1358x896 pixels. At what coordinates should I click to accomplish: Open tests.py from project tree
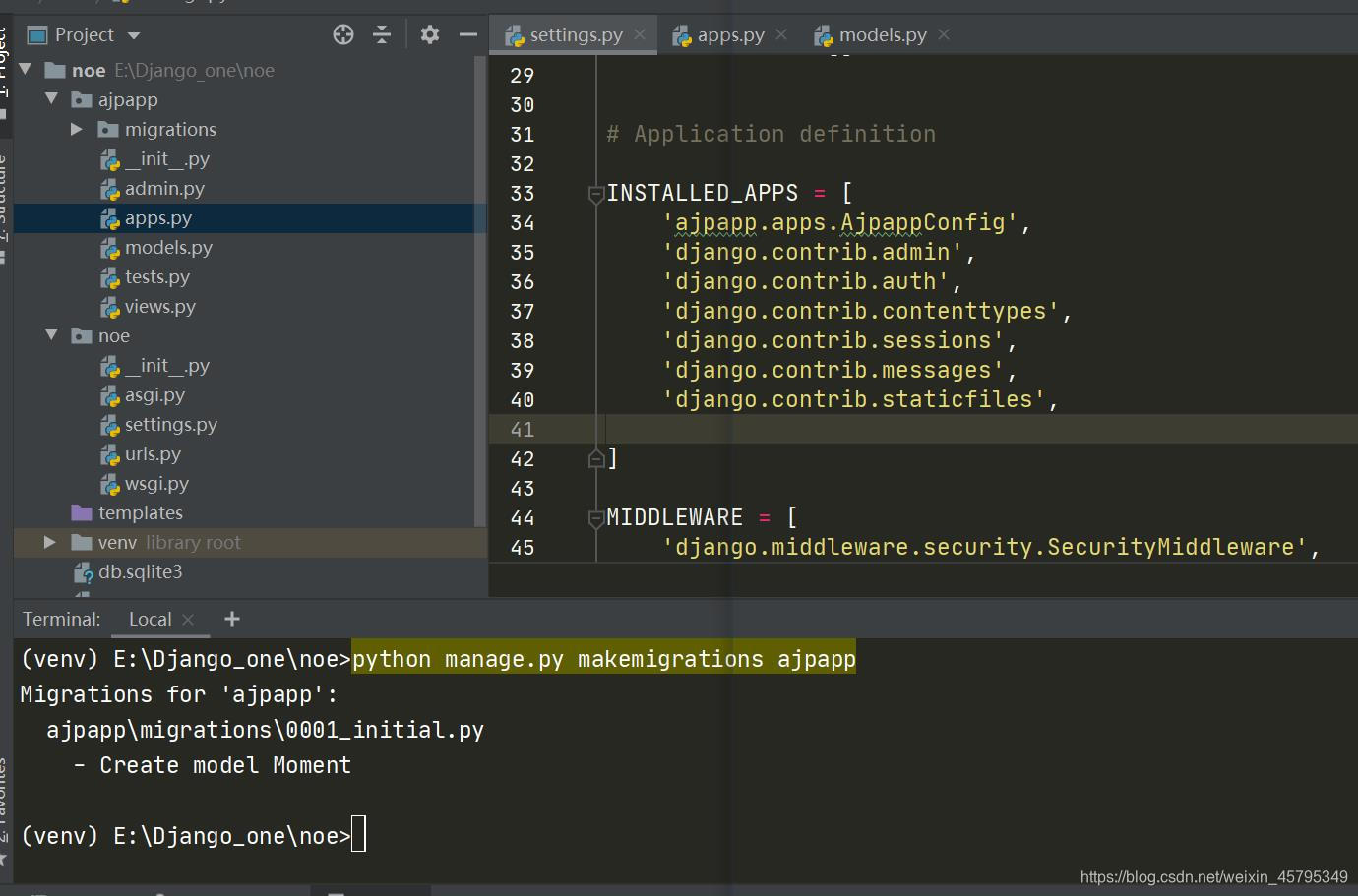156,276
